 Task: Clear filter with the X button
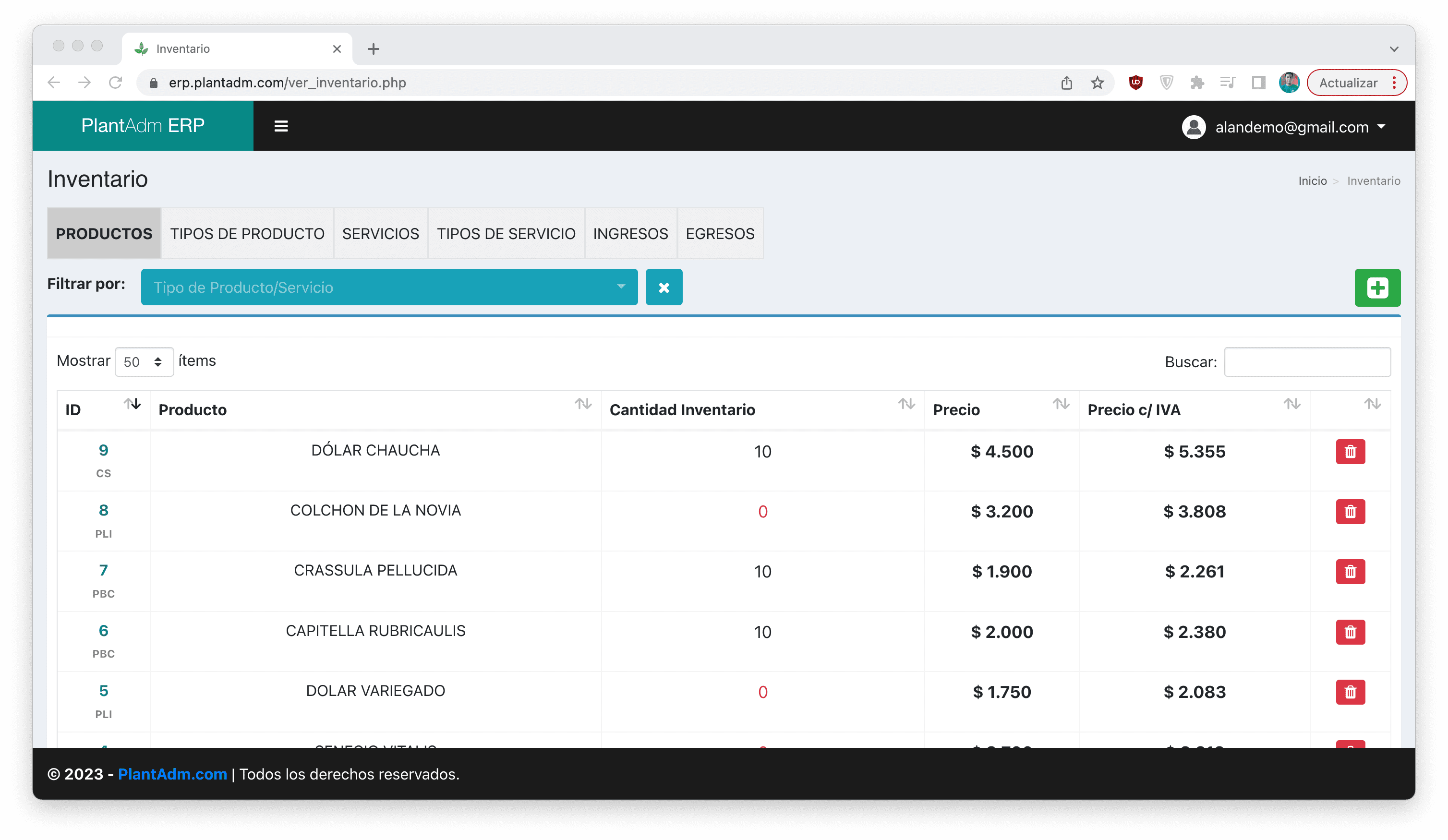(664, 287)
